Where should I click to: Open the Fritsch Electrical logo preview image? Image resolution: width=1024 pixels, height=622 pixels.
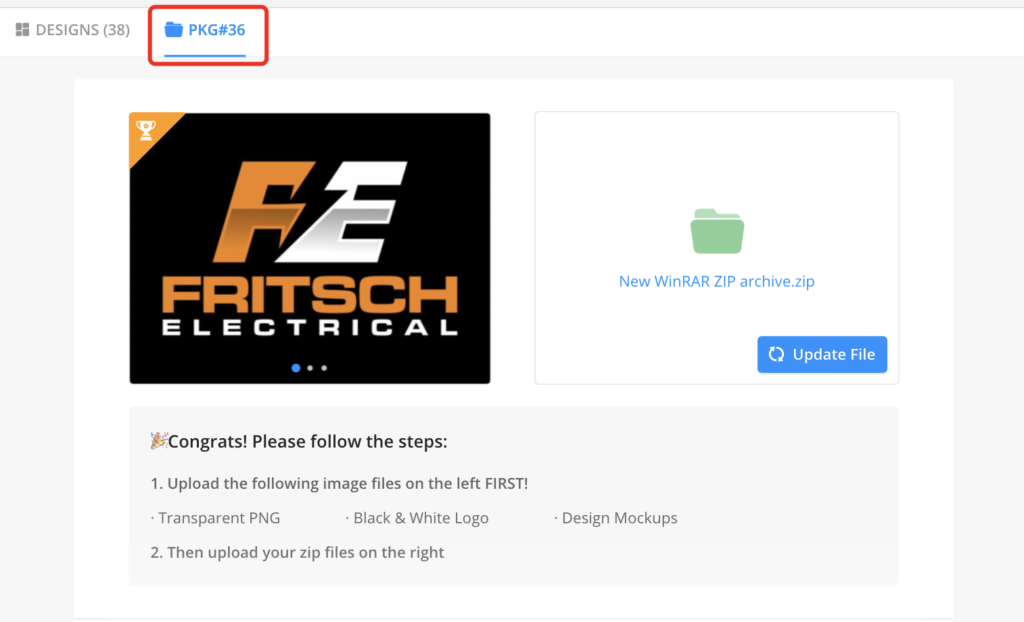coord(309,248)
